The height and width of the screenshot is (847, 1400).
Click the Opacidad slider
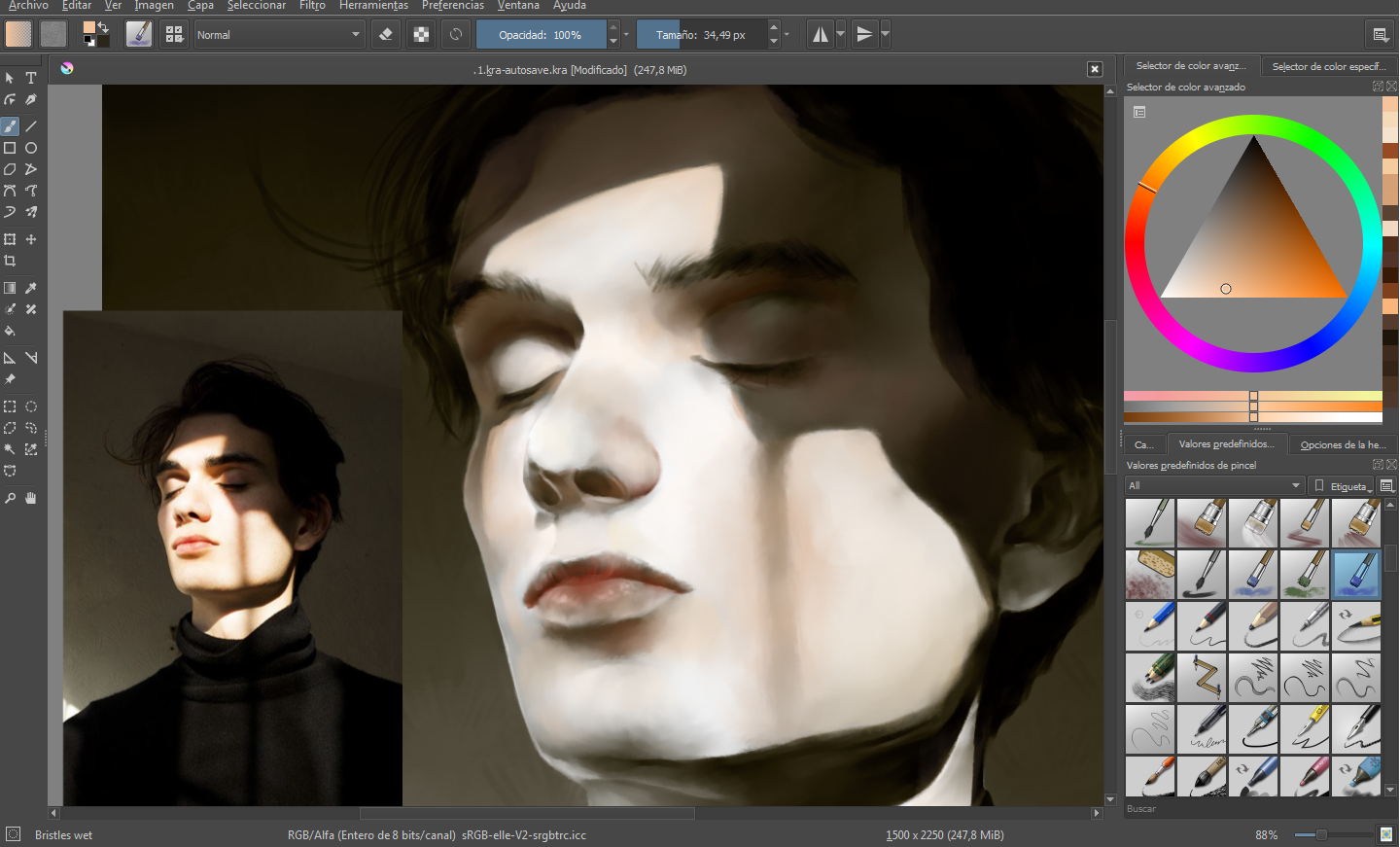click(541, 34)
